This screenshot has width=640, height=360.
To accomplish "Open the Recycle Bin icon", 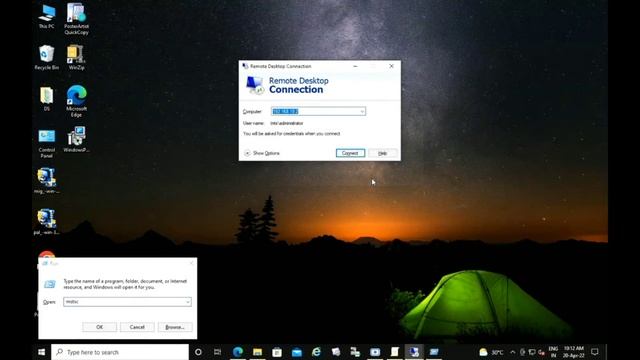I will (47, 58).
